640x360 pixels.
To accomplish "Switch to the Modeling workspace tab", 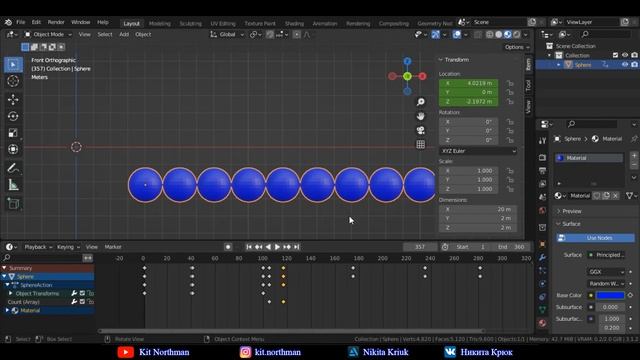I will tap(160, 23).
